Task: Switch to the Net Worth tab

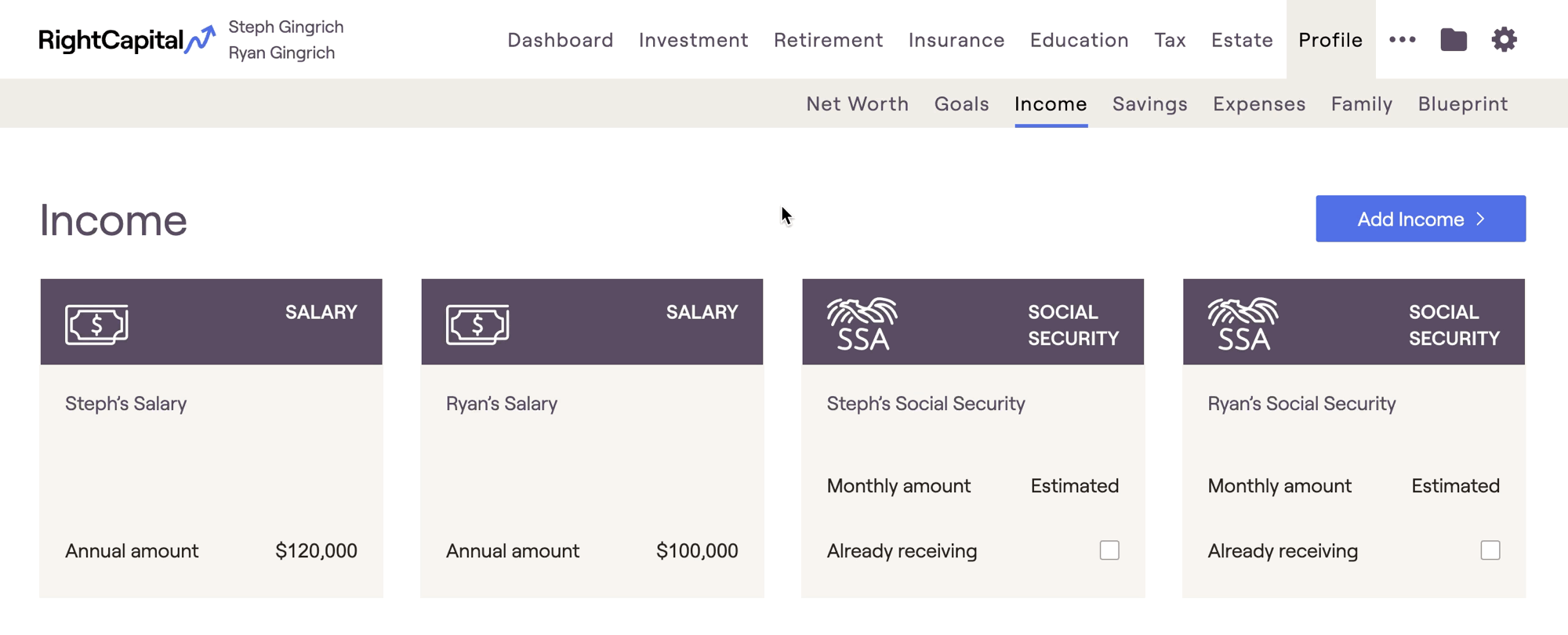Action: click(858, 103)
